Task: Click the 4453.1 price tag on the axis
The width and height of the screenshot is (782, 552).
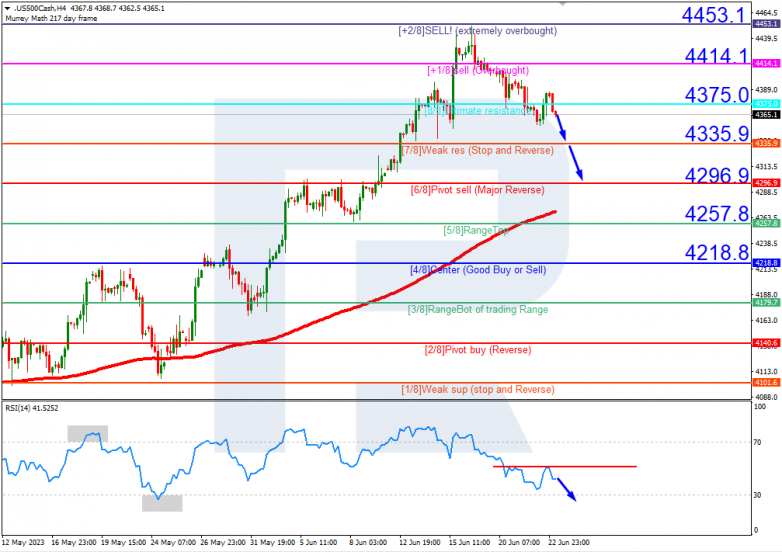Action: [x=766, y=24]
